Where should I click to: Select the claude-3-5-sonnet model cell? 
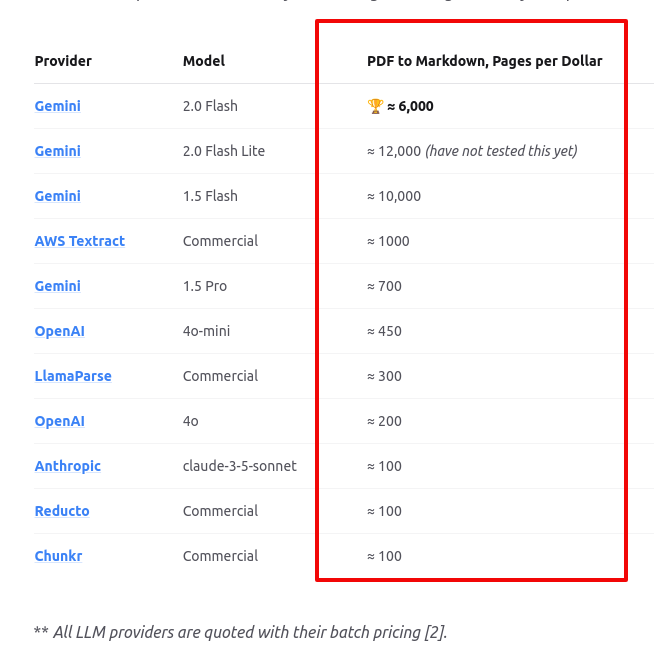(239, 466)
